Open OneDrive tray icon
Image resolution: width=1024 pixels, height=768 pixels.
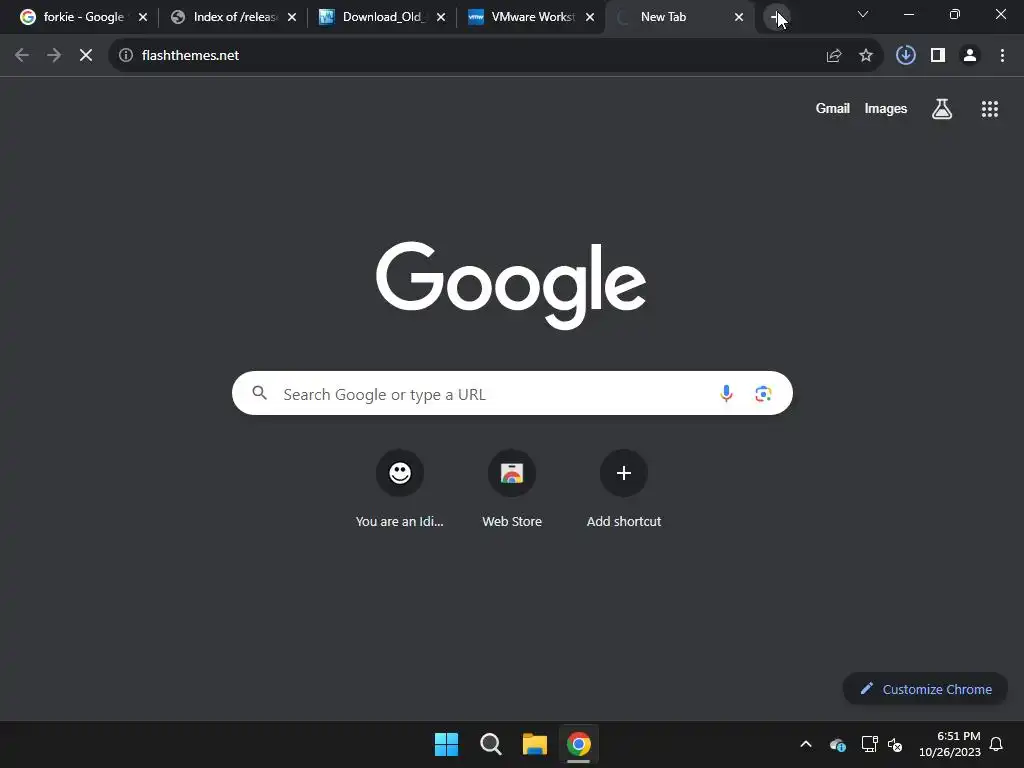838,744
